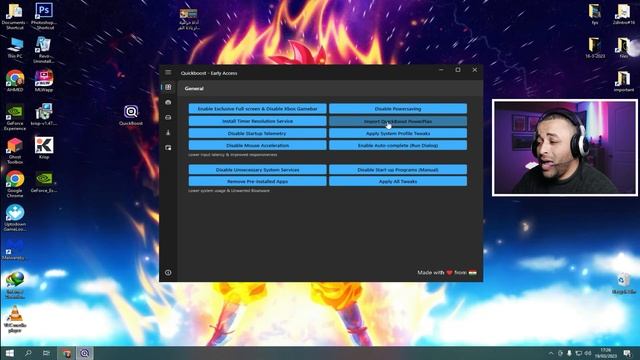Select the Internet Download Manager desktop icon

pos(15,285)
